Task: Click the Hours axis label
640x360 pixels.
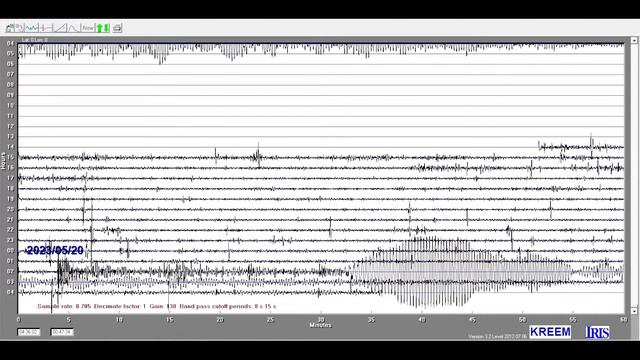Action: point(3,161)
